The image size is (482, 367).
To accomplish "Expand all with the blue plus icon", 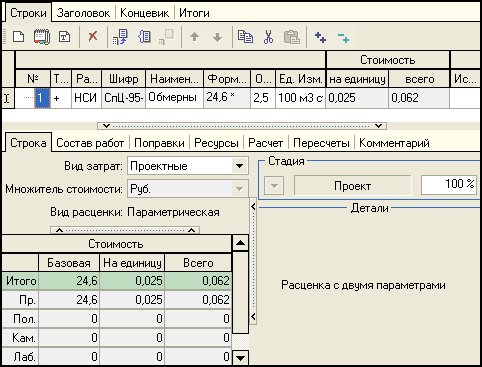I will coord(320,37).
